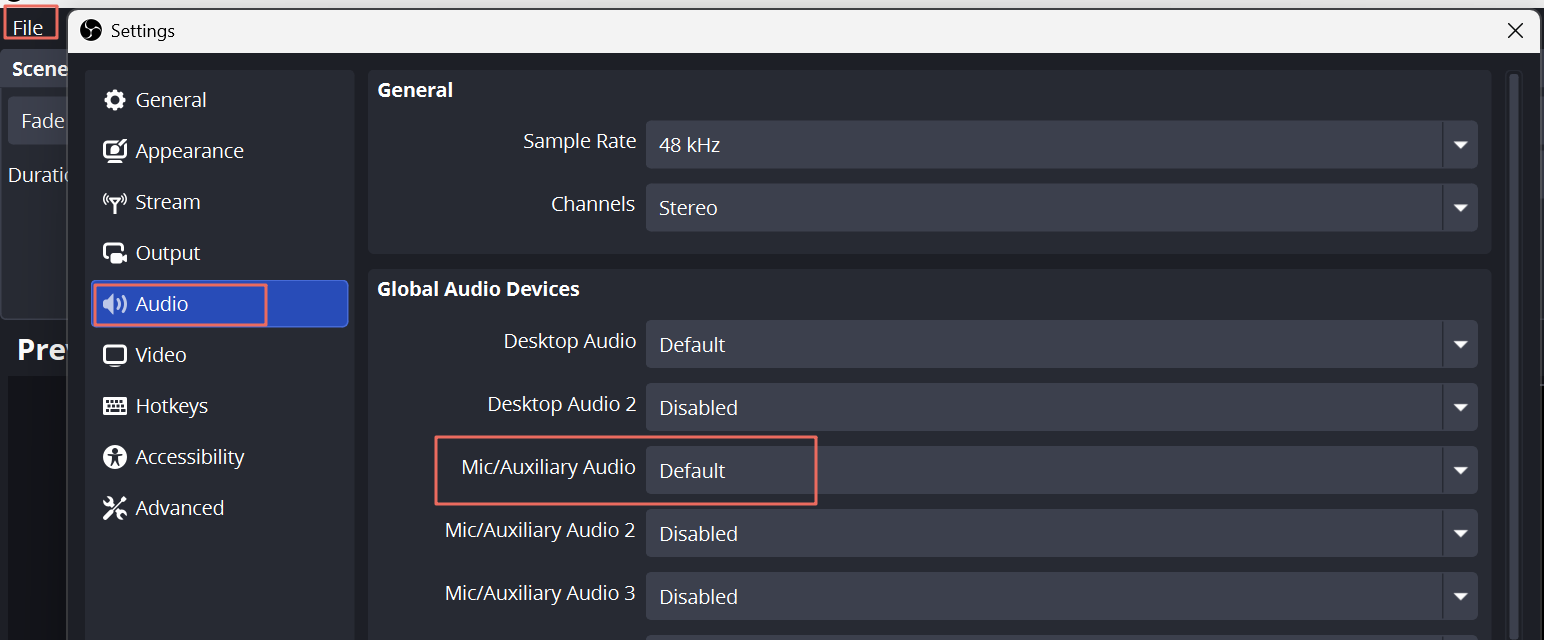
Task: Go to the Stream settings tab
Action: click(220, 202)
